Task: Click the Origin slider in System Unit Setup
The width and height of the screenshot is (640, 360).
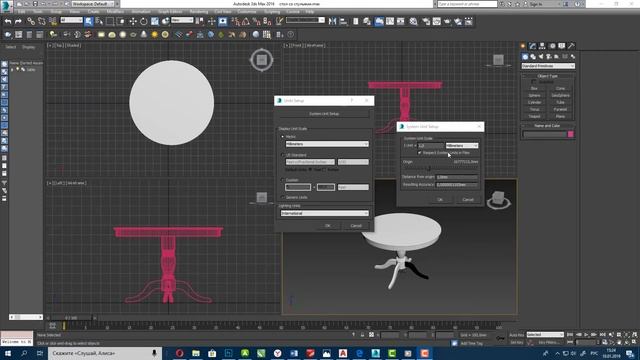Action: tap(429, 168)
